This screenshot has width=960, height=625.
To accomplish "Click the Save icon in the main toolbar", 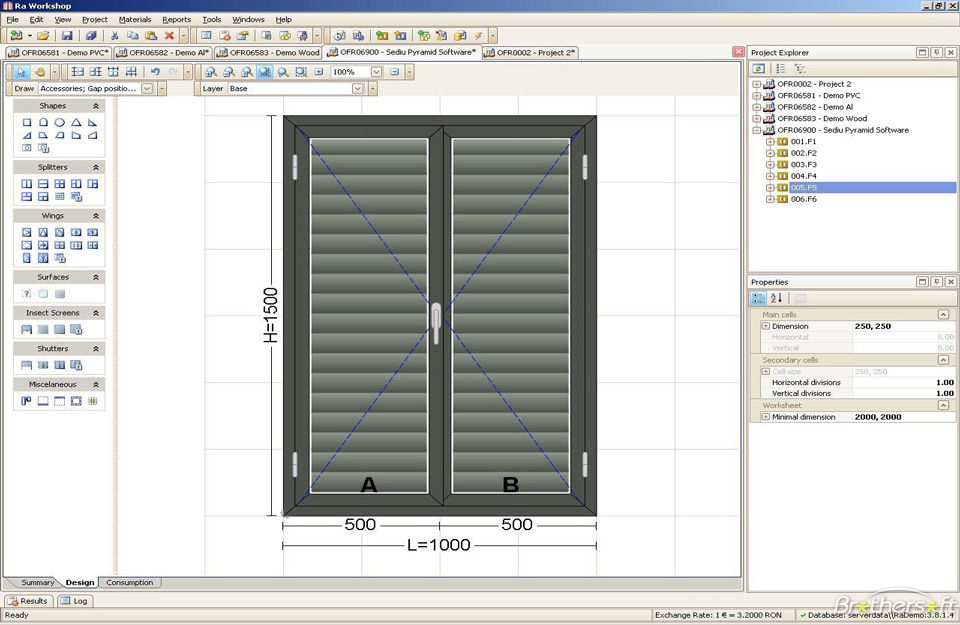I will tap(66, 35).
